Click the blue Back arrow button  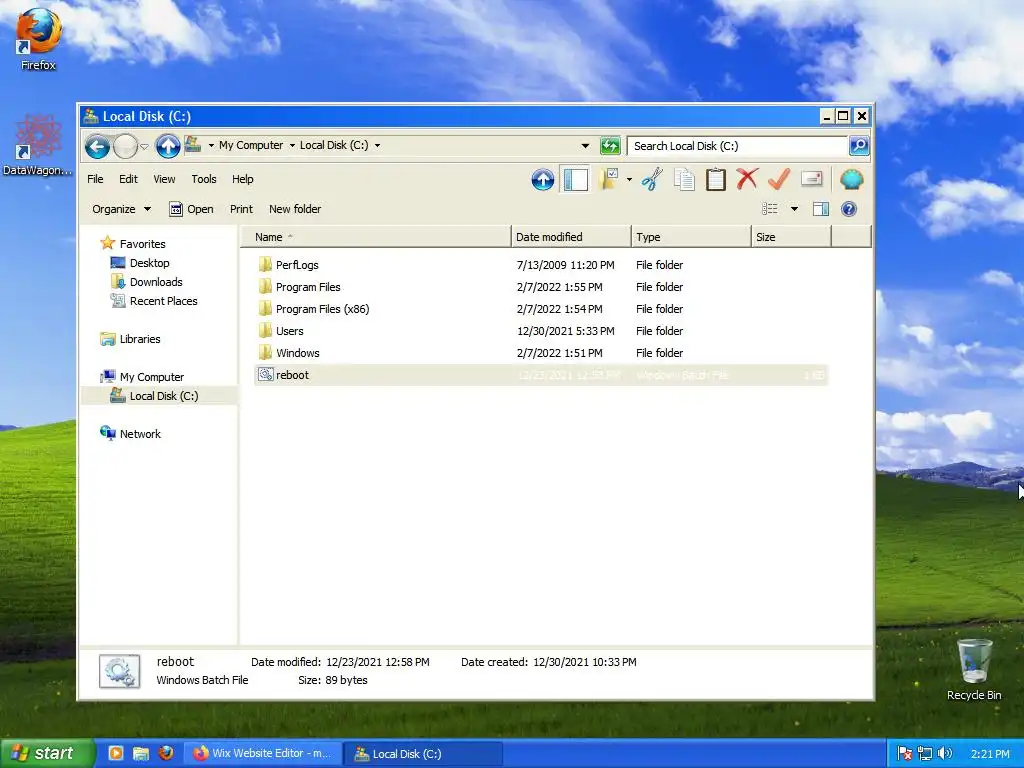tap(97, 146)
